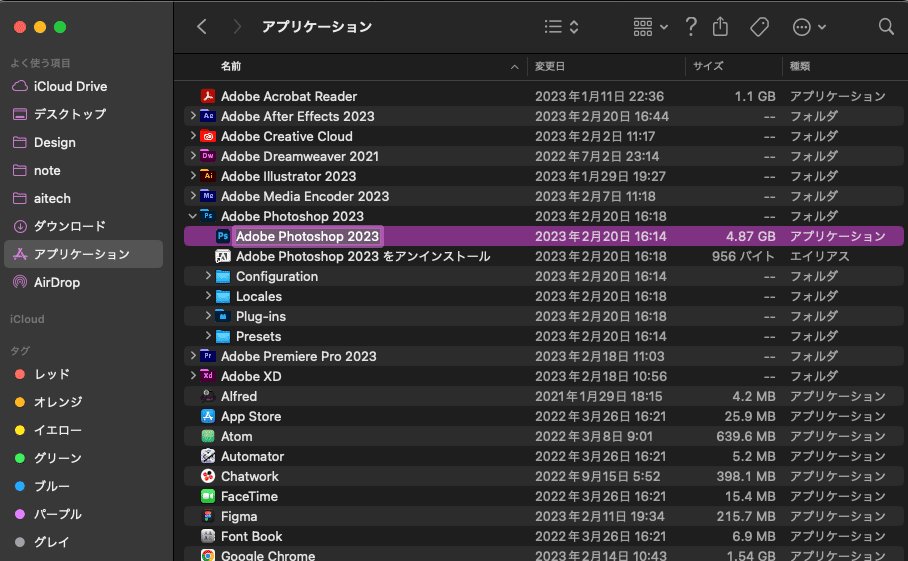Open ダウンロード in sidebar
This screenshot has height=561, width=908.
(x=83, y=226)
